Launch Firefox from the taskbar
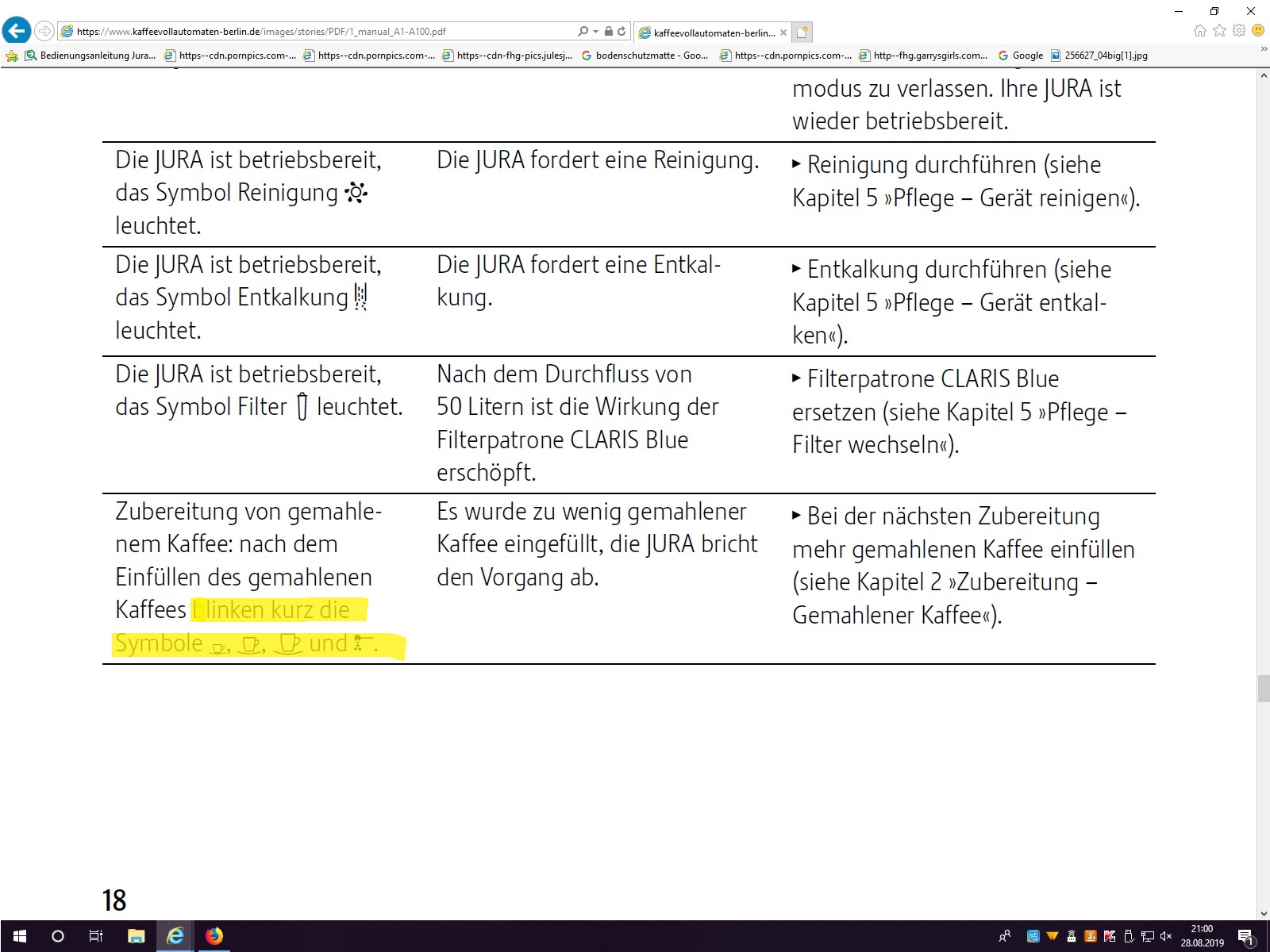 click(x=214, y=936)
